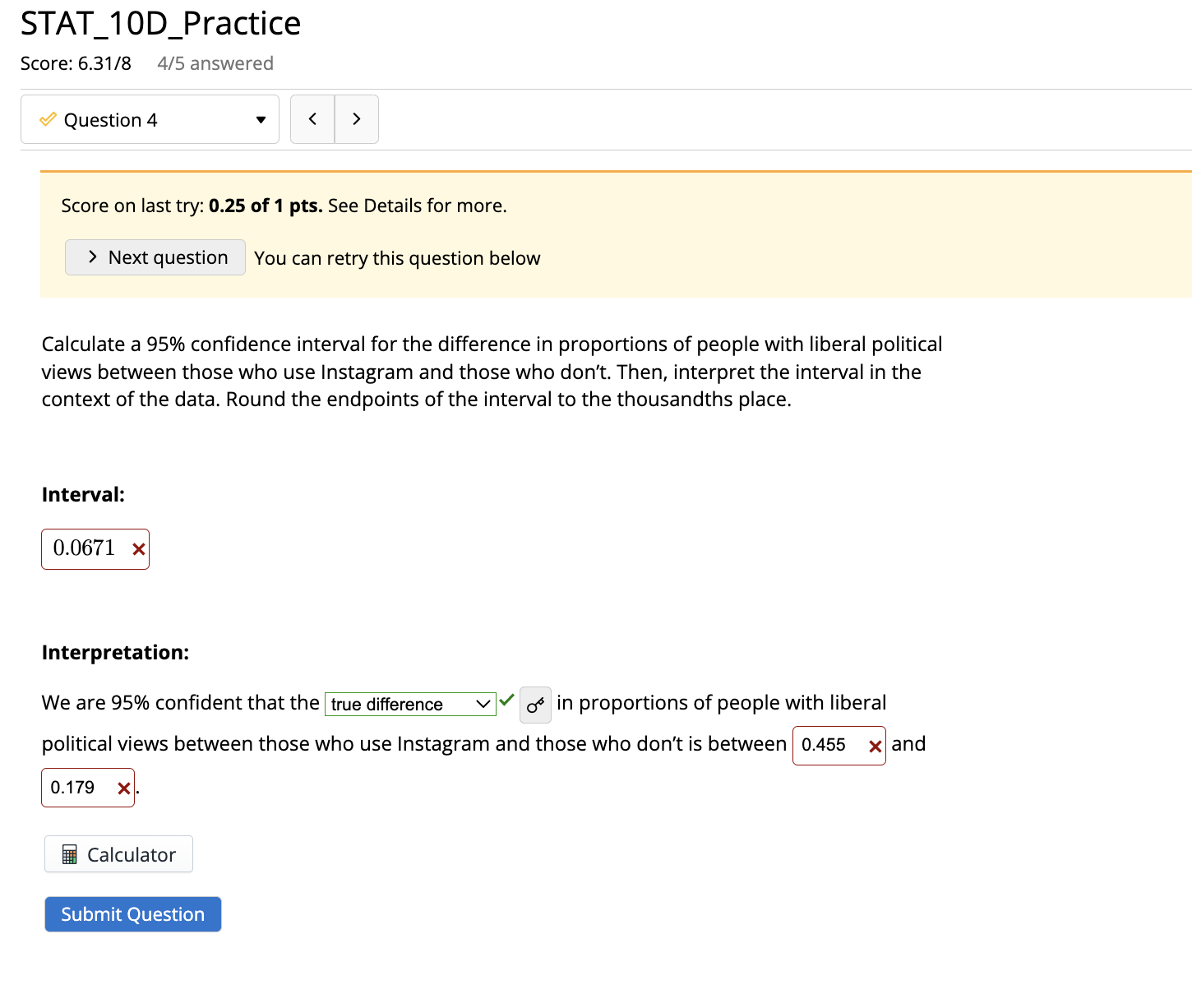Screen dimensions: 1192x1008
Task: Click the right-arrow icon on Next question button
Action: click(x=92, y=257)
